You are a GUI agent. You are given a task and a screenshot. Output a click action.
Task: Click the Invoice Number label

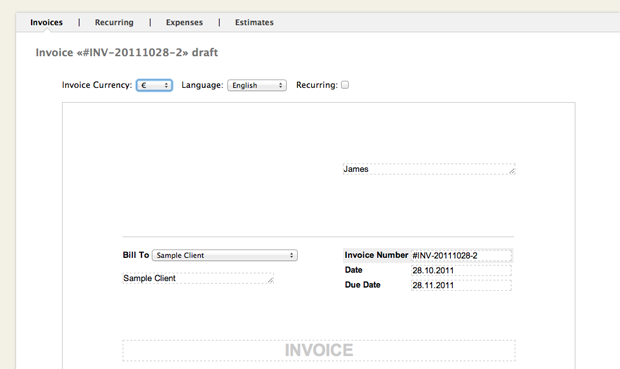pos(376,255)
